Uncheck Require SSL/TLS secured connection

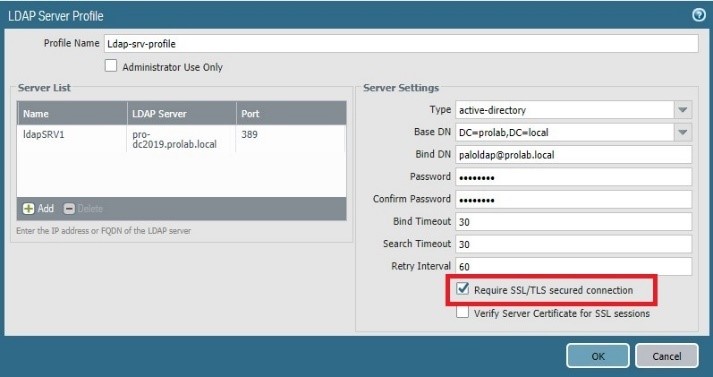click(463, 289)
